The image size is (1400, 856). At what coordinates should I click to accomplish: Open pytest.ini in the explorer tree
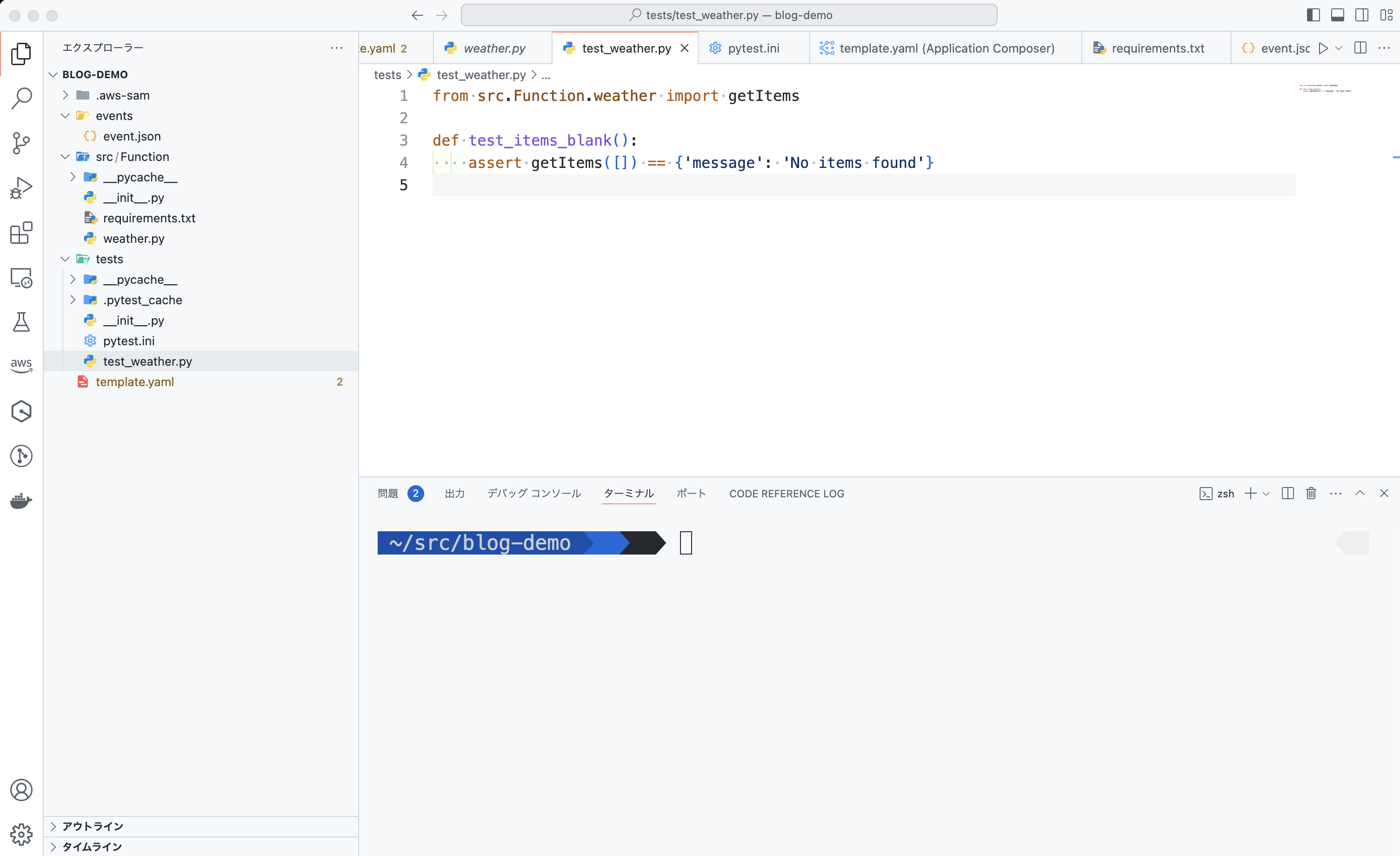tap(201, 341)
